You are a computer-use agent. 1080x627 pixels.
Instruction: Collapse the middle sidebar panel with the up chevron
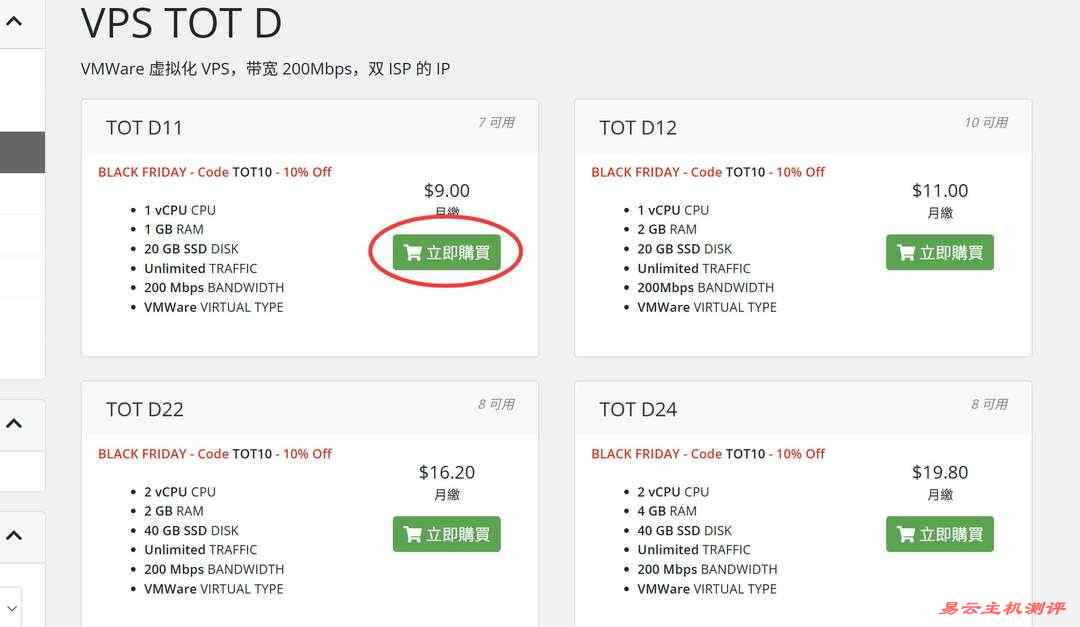click(14, 424)
